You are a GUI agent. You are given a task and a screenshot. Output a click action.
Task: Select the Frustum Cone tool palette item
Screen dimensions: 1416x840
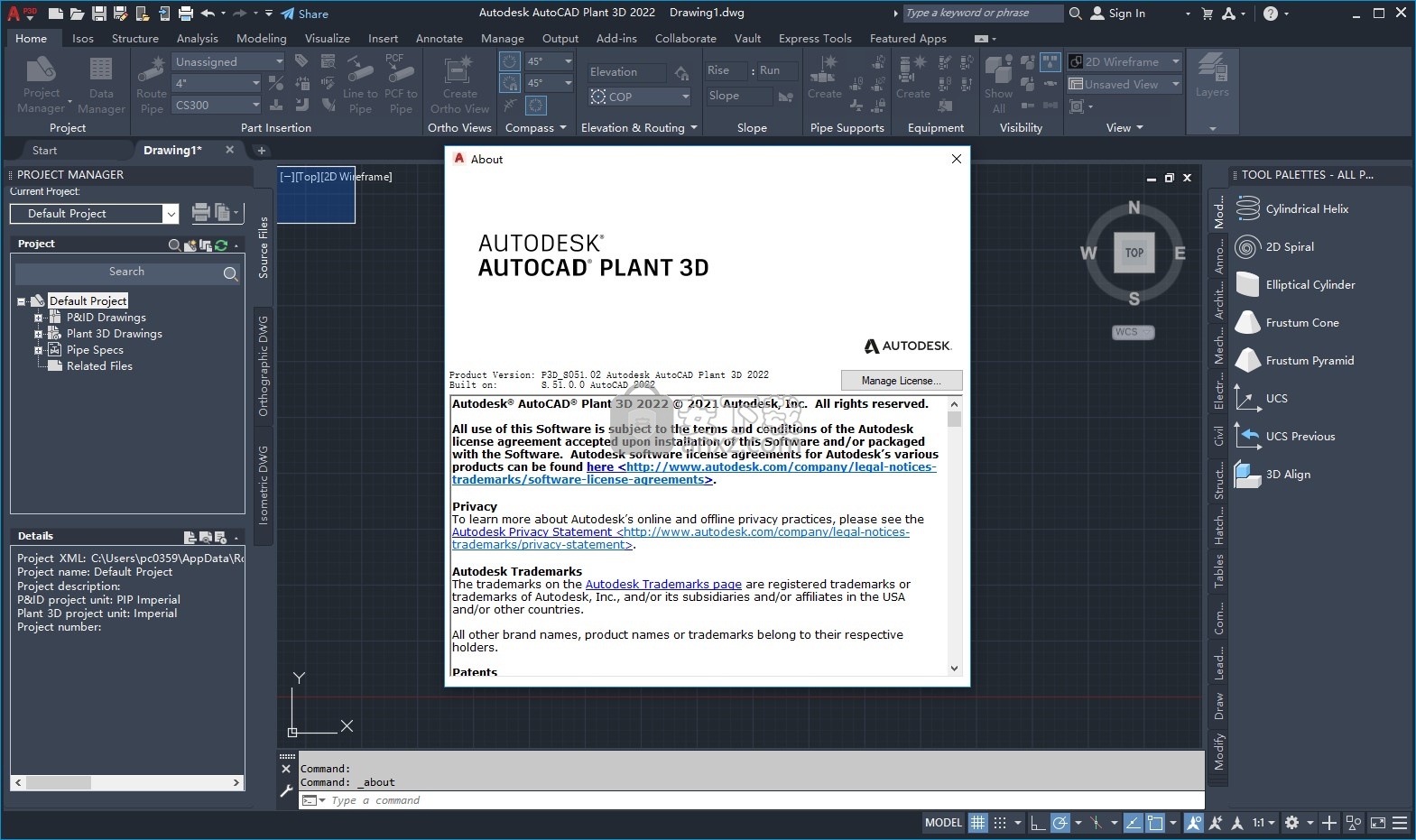click(1287, 322)
